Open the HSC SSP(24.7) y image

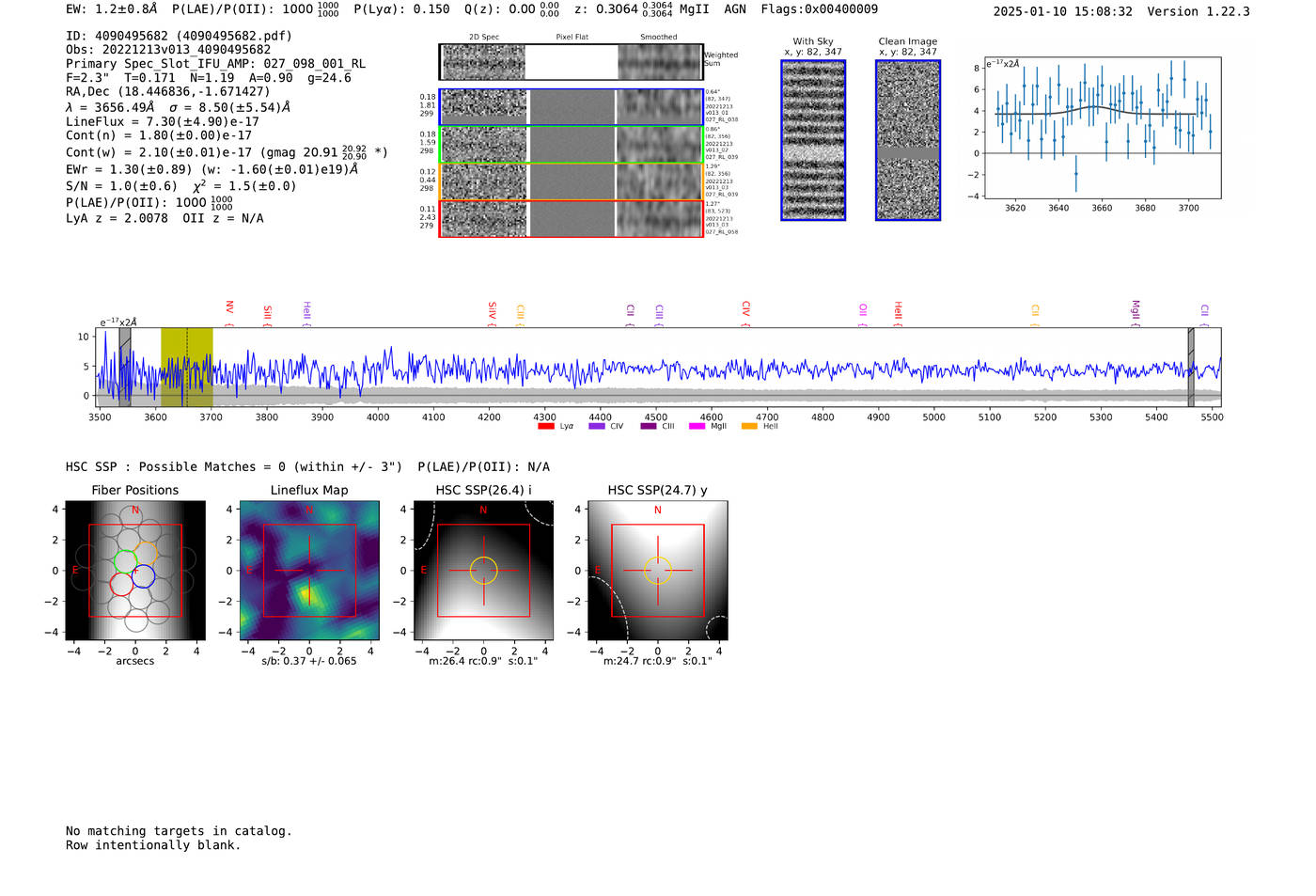click(x=657, y=571)
